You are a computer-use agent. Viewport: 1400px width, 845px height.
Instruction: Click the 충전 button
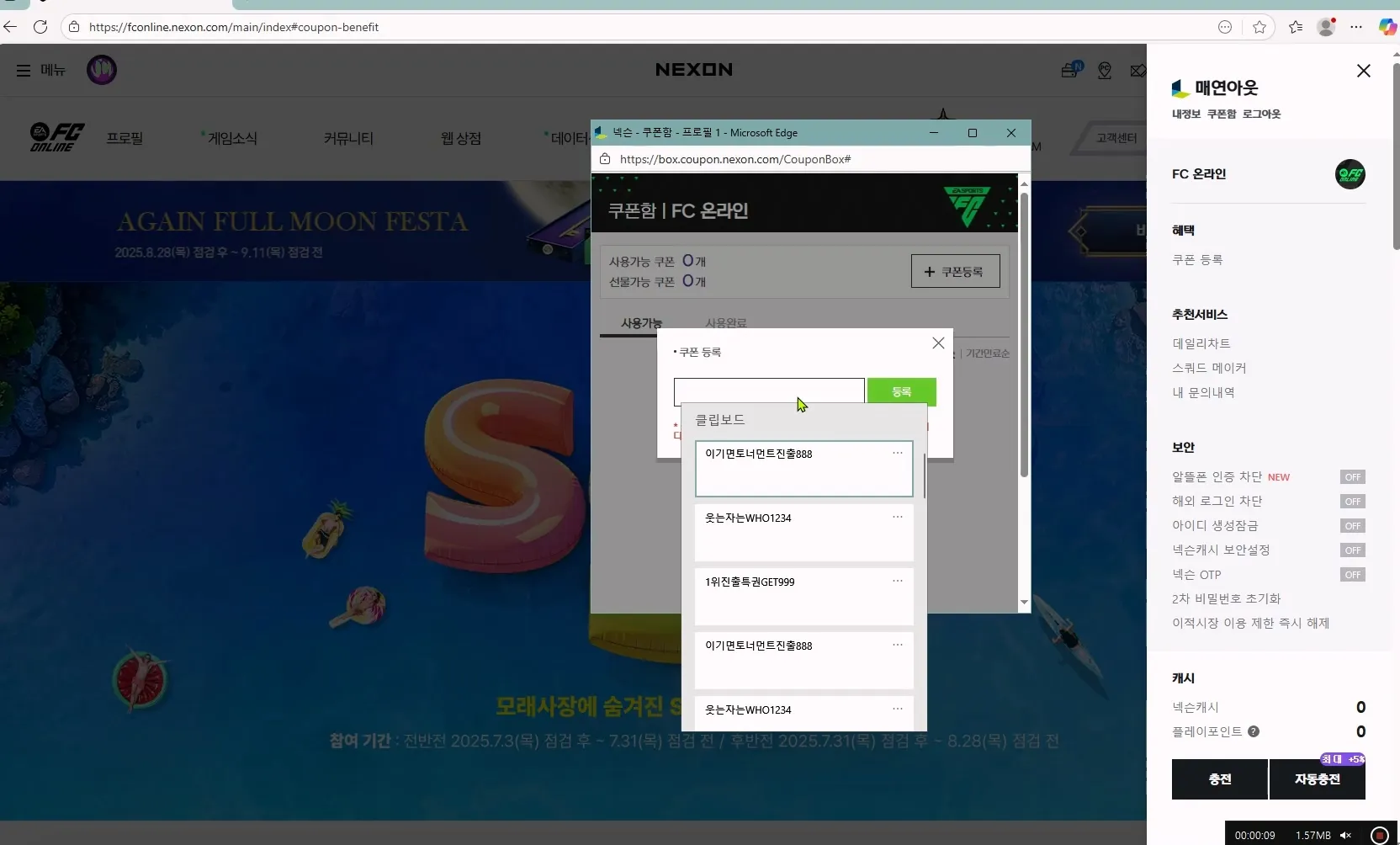pos(1220,779)
